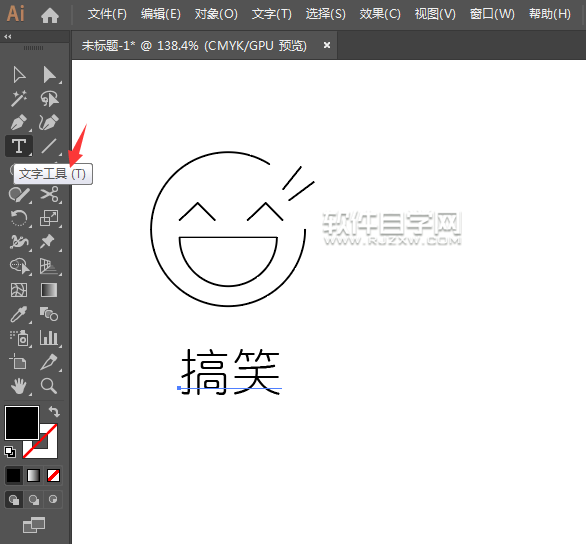Screen dimensions: 586x544
Task: Pick the Lasso tool
Action: (x=49, y=99)
